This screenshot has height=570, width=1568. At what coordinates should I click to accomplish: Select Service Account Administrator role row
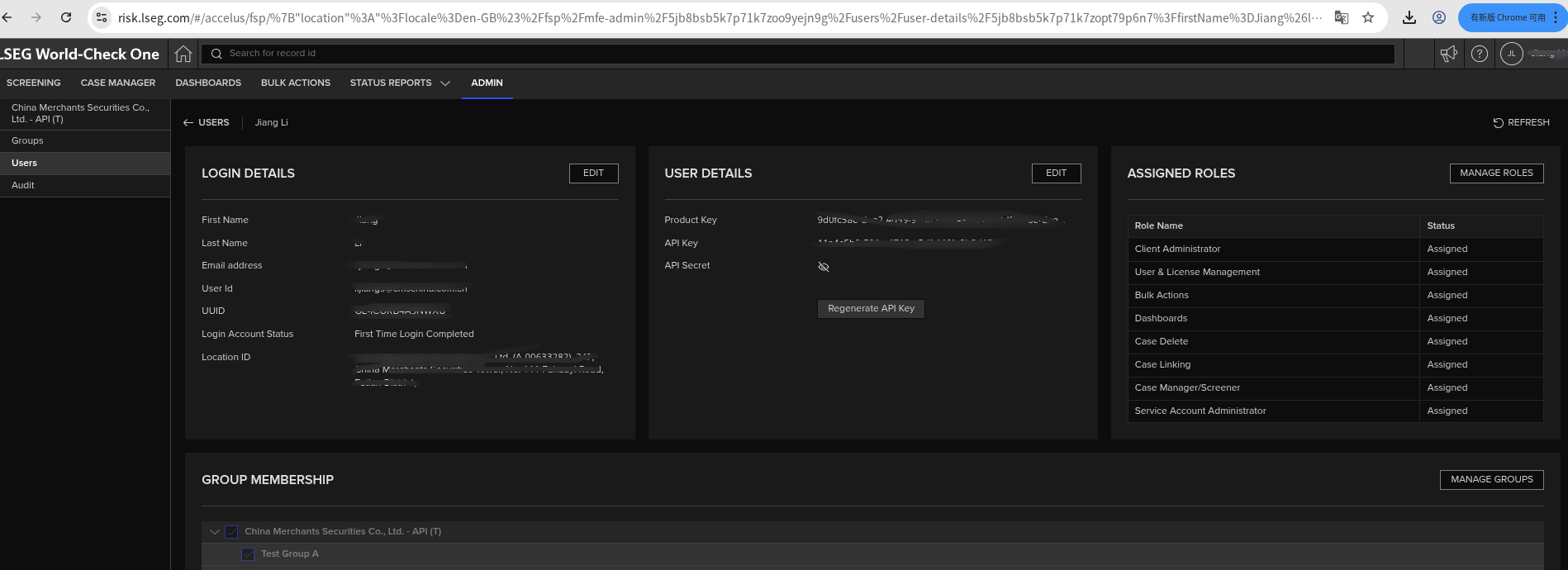[1335, 411]
